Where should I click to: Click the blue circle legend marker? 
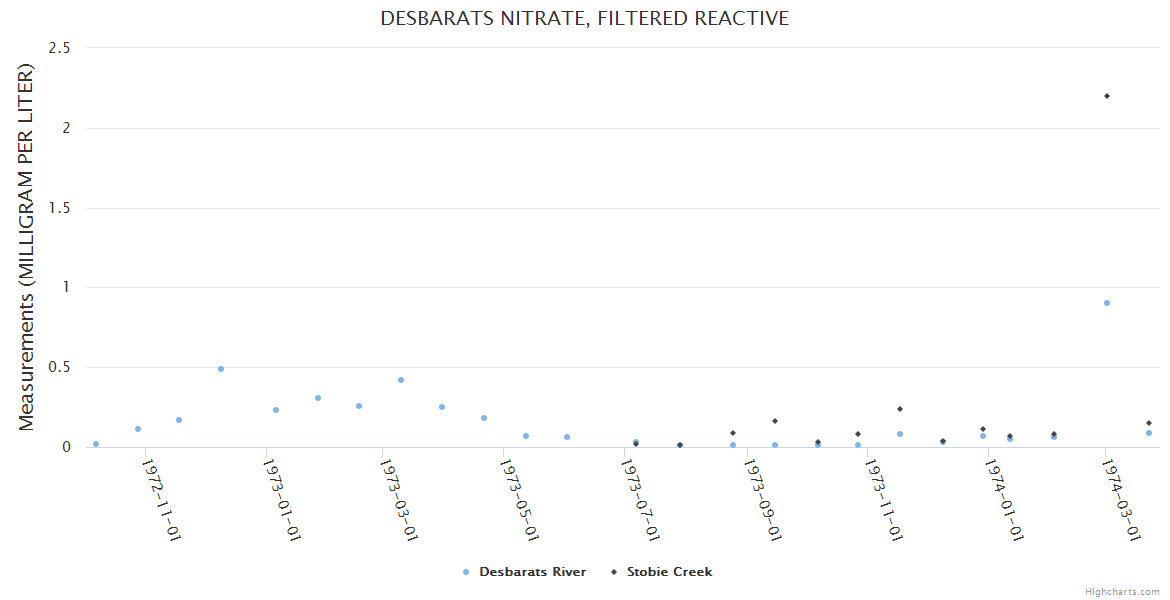[466, 572]
